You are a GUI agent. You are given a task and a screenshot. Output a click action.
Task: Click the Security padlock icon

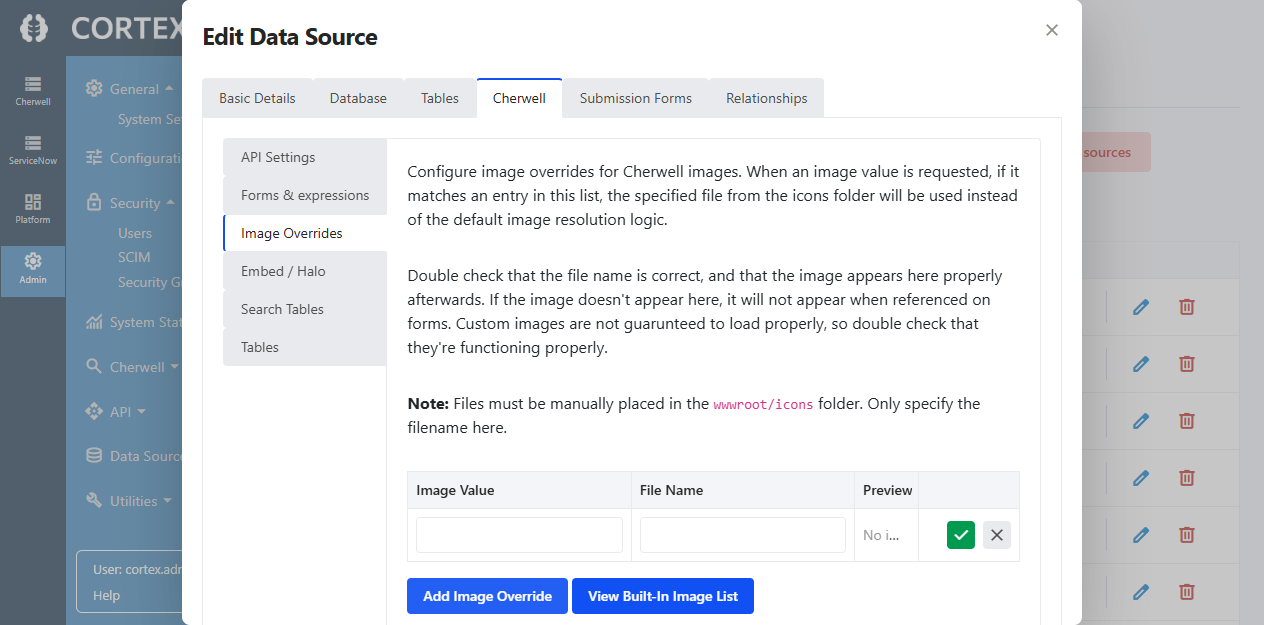[x=94, y=202]
